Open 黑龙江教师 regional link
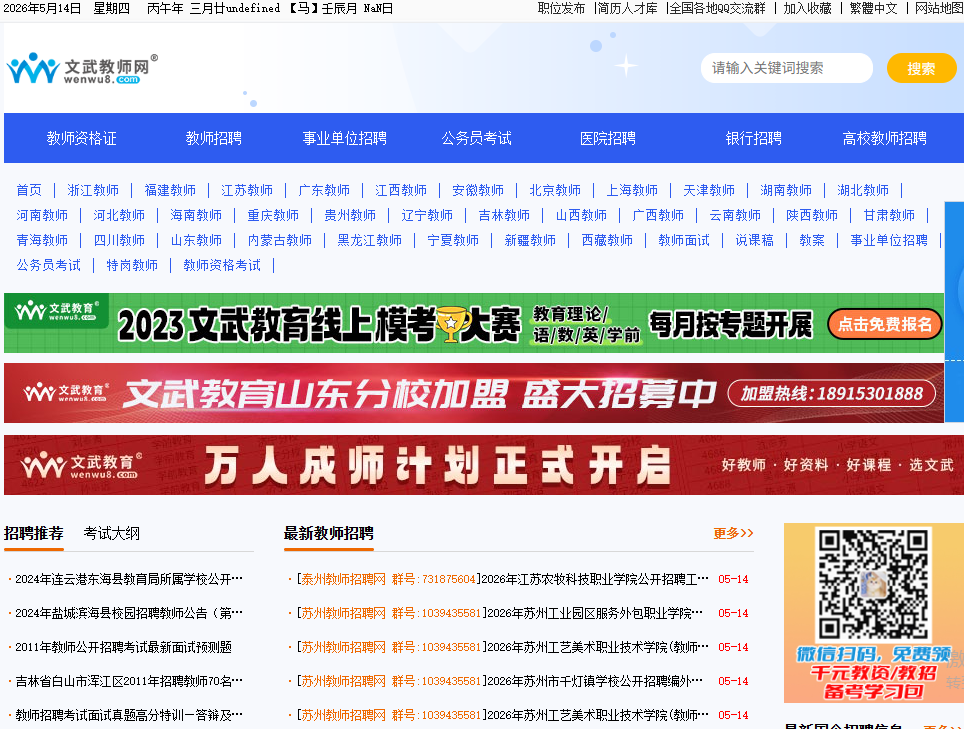The height and width of the screenshot is (729, 964). click(x=369, y=240)
